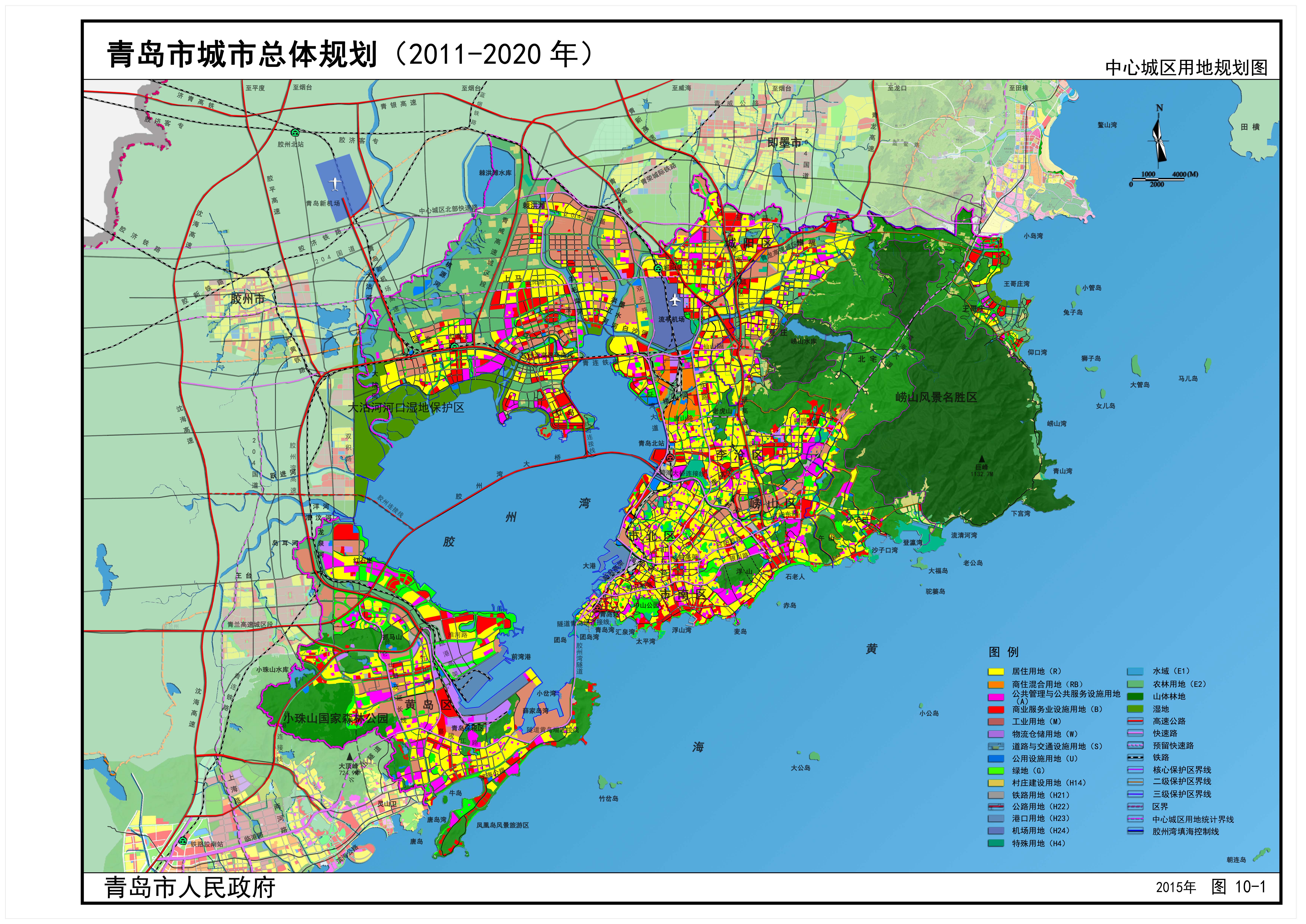Click the 图例 legend heading
The height and width of the screenshot is (924, 1306).
1003,652
